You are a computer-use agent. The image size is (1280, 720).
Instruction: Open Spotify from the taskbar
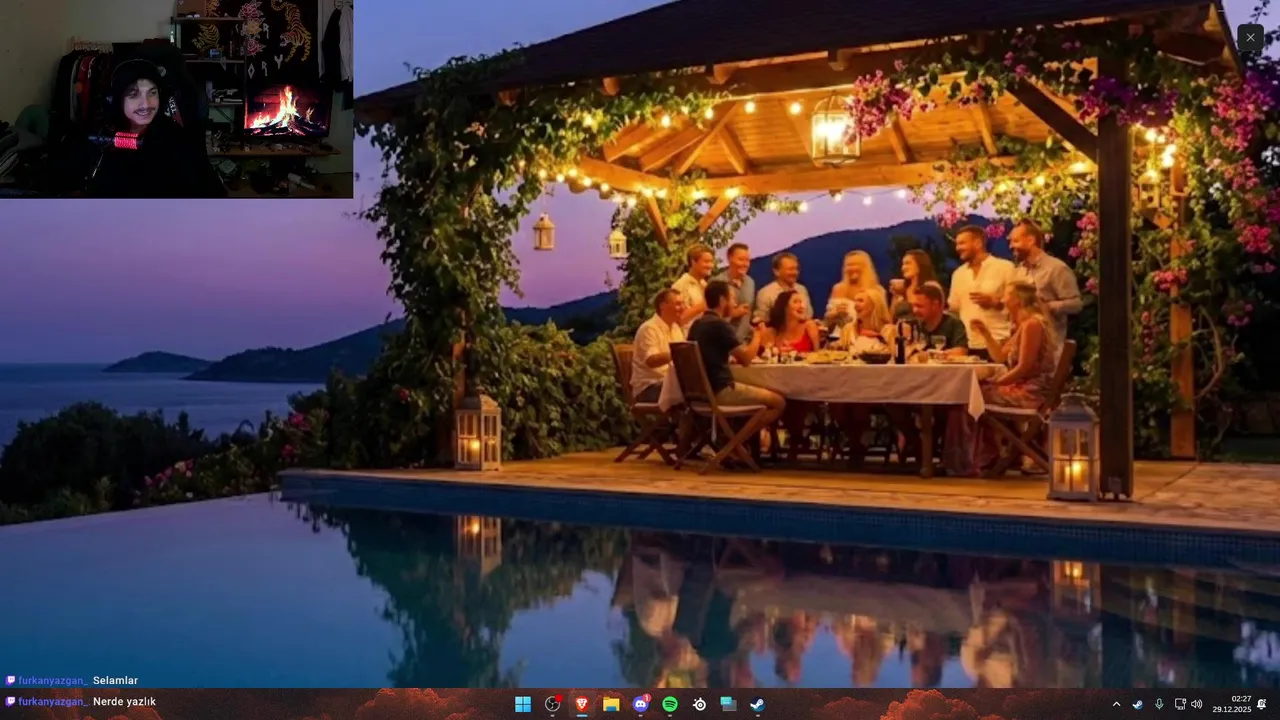pos(670,704)
